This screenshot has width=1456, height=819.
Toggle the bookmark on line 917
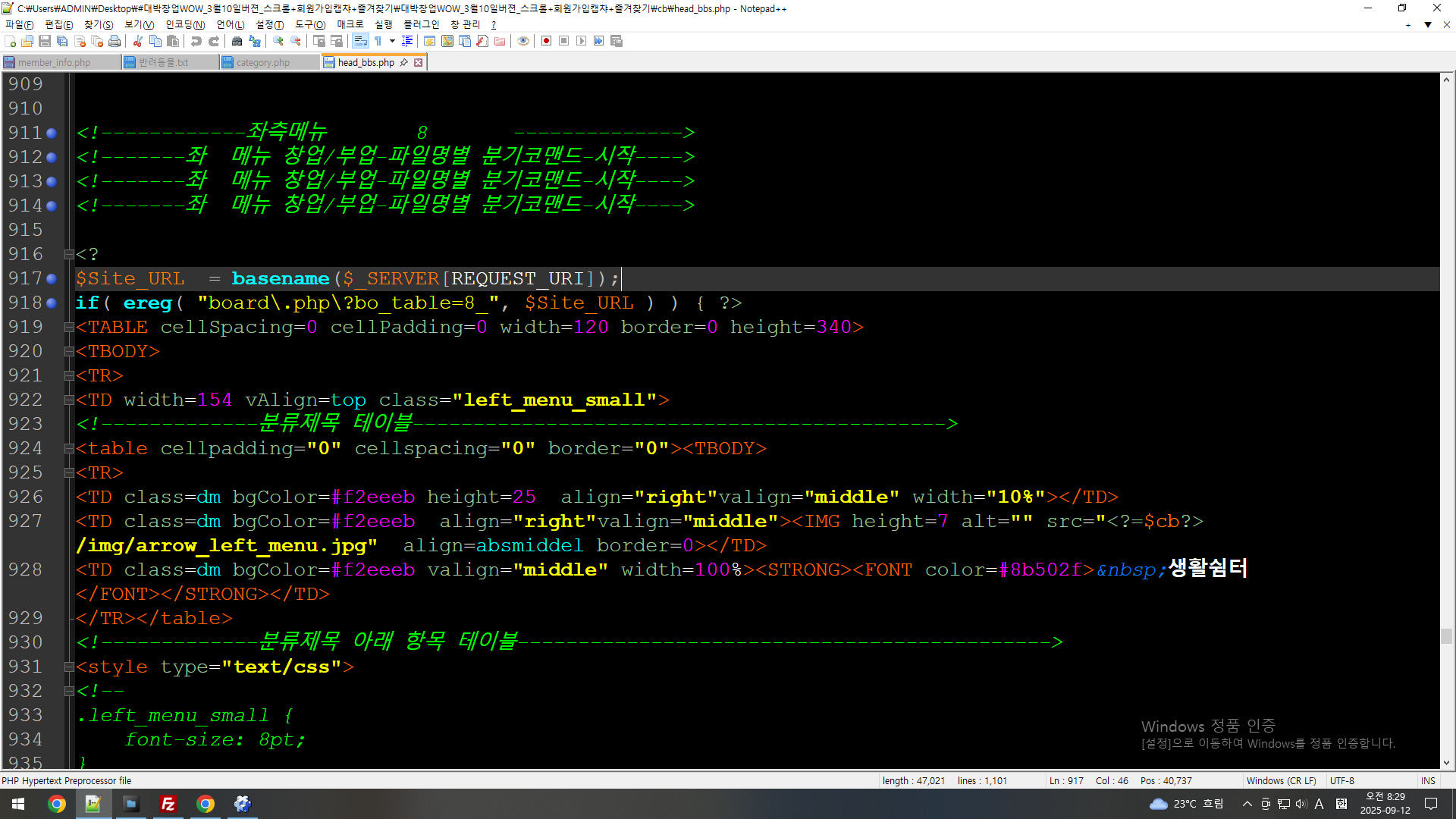click(x=52, y=278)
